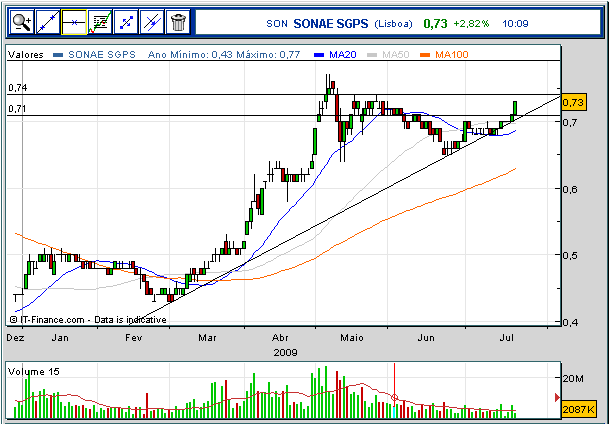The width and height of the screenshot is (610, 424).
Task: Select the parallel line copy tool
Action: tap(152, 22)
